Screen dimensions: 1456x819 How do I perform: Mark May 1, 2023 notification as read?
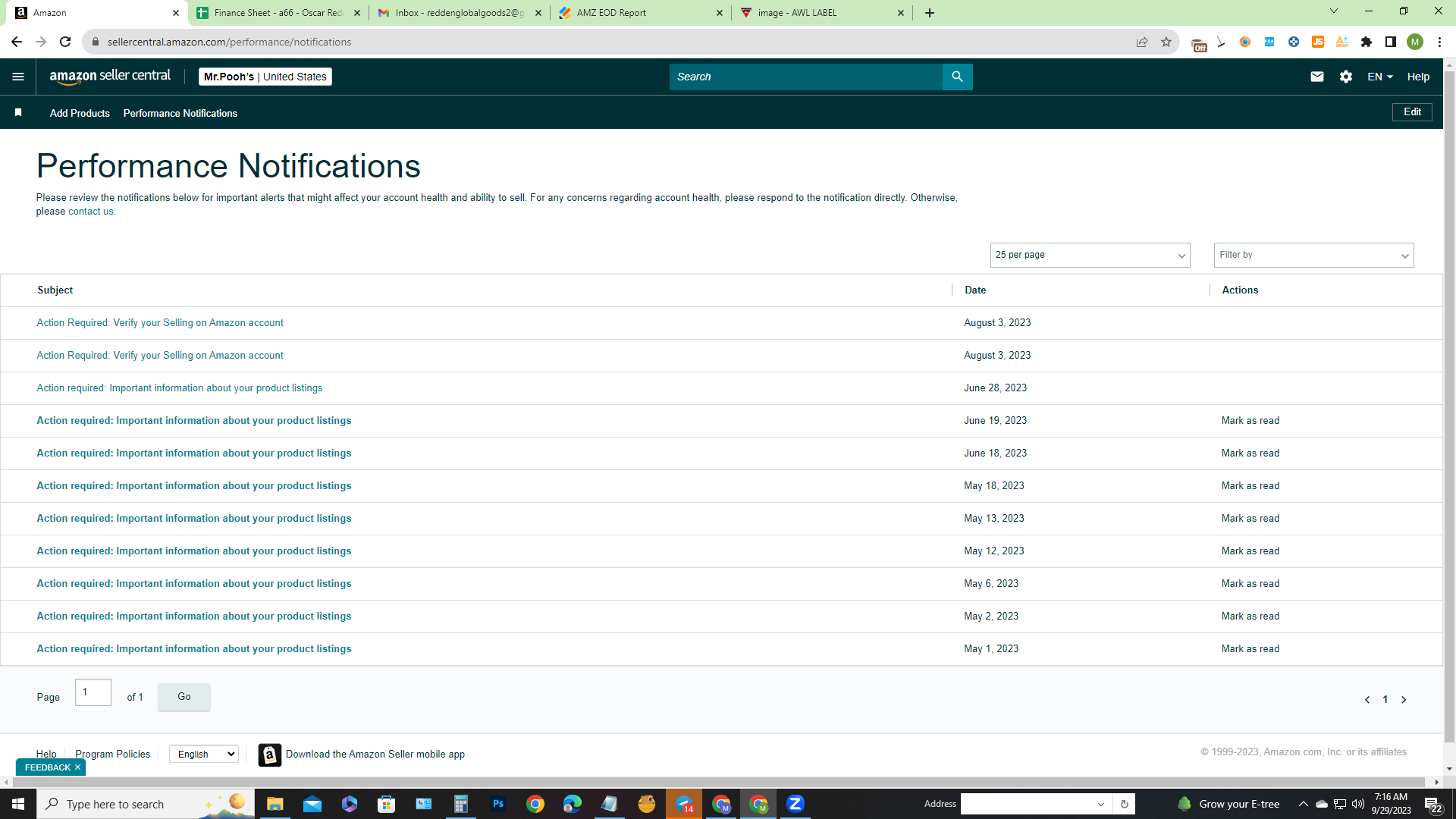click(x=1250, y=649)
